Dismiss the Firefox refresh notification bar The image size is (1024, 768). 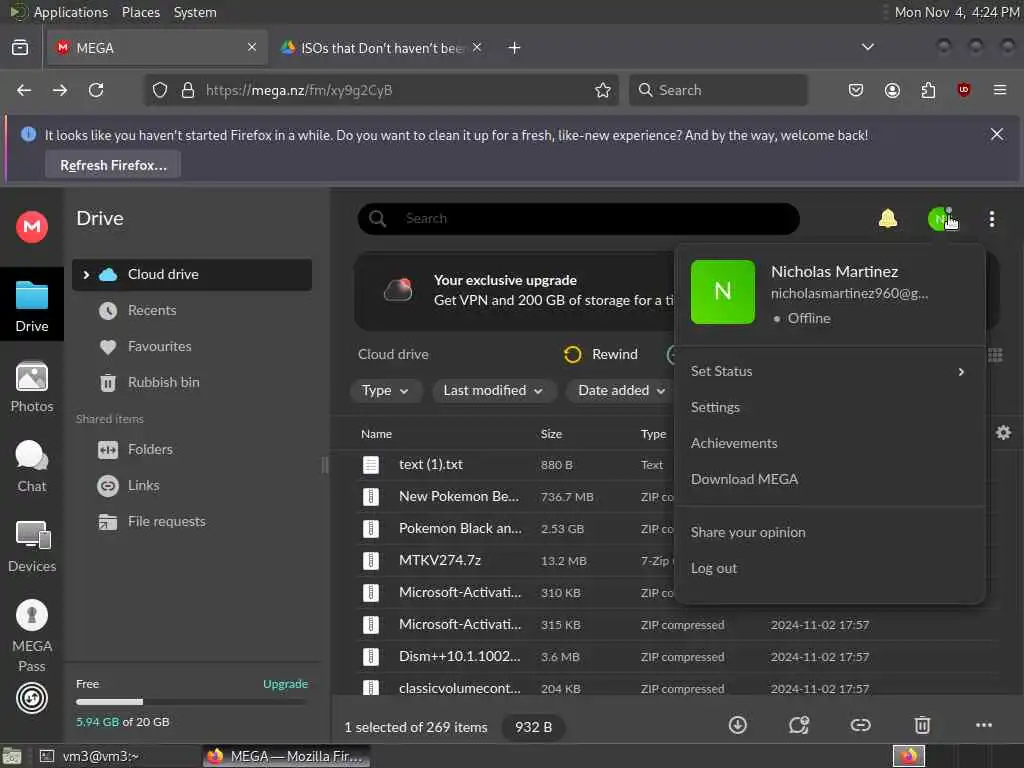997,135
